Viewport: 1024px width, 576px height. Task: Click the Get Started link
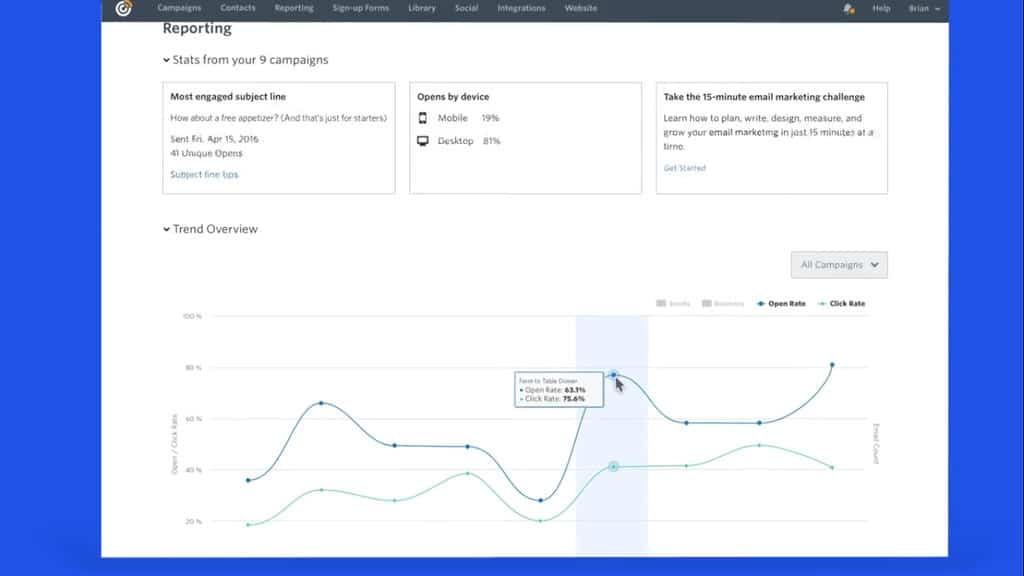coord(684,168)
